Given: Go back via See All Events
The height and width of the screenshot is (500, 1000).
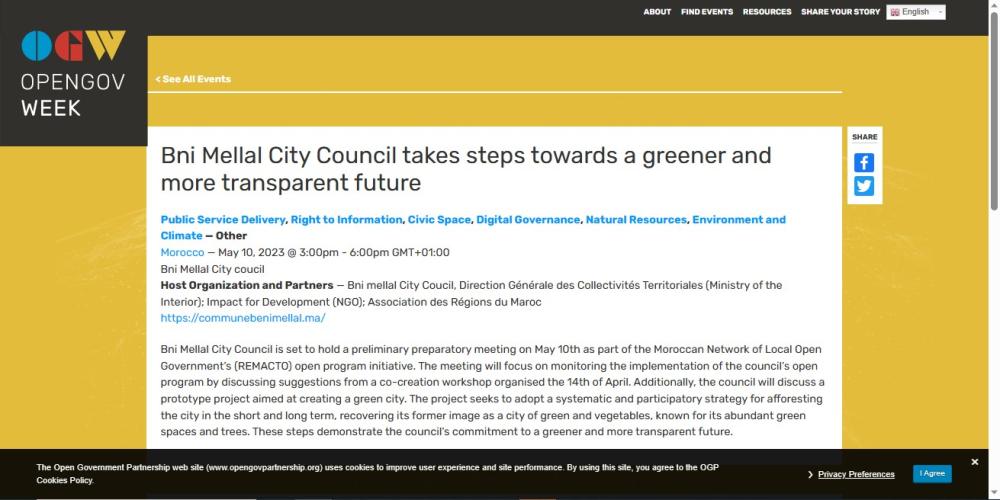Looking at the screenshot, I should click(193, 79).
